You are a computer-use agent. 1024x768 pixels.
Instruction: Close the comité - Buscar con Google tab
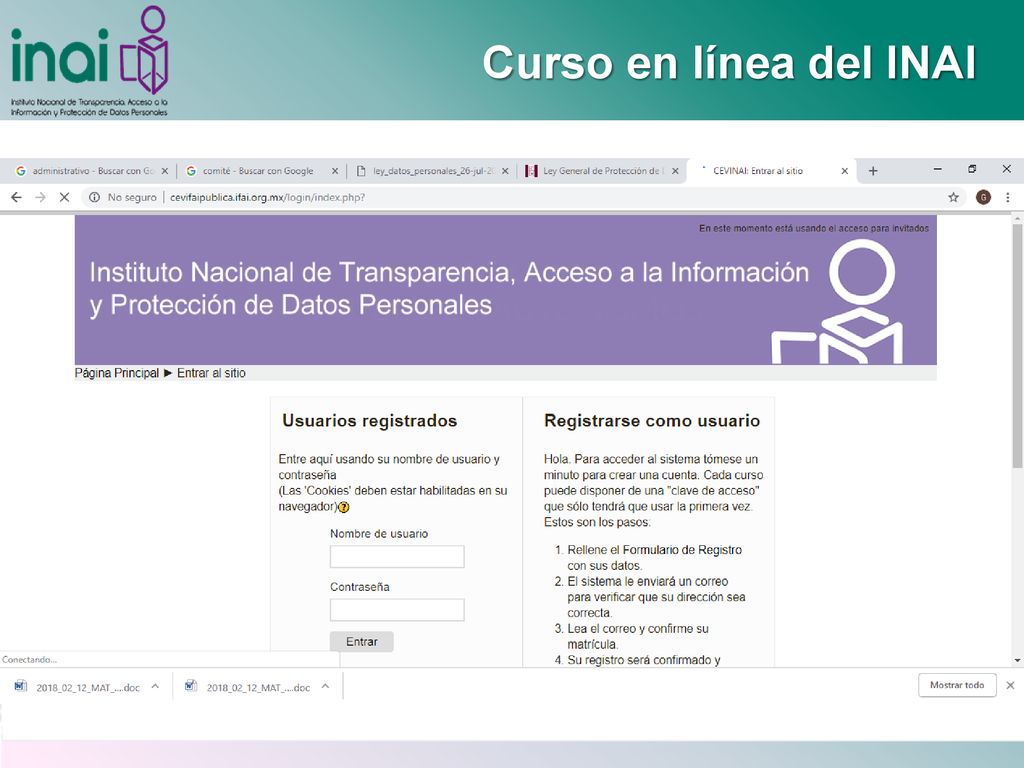pos(335,171)
